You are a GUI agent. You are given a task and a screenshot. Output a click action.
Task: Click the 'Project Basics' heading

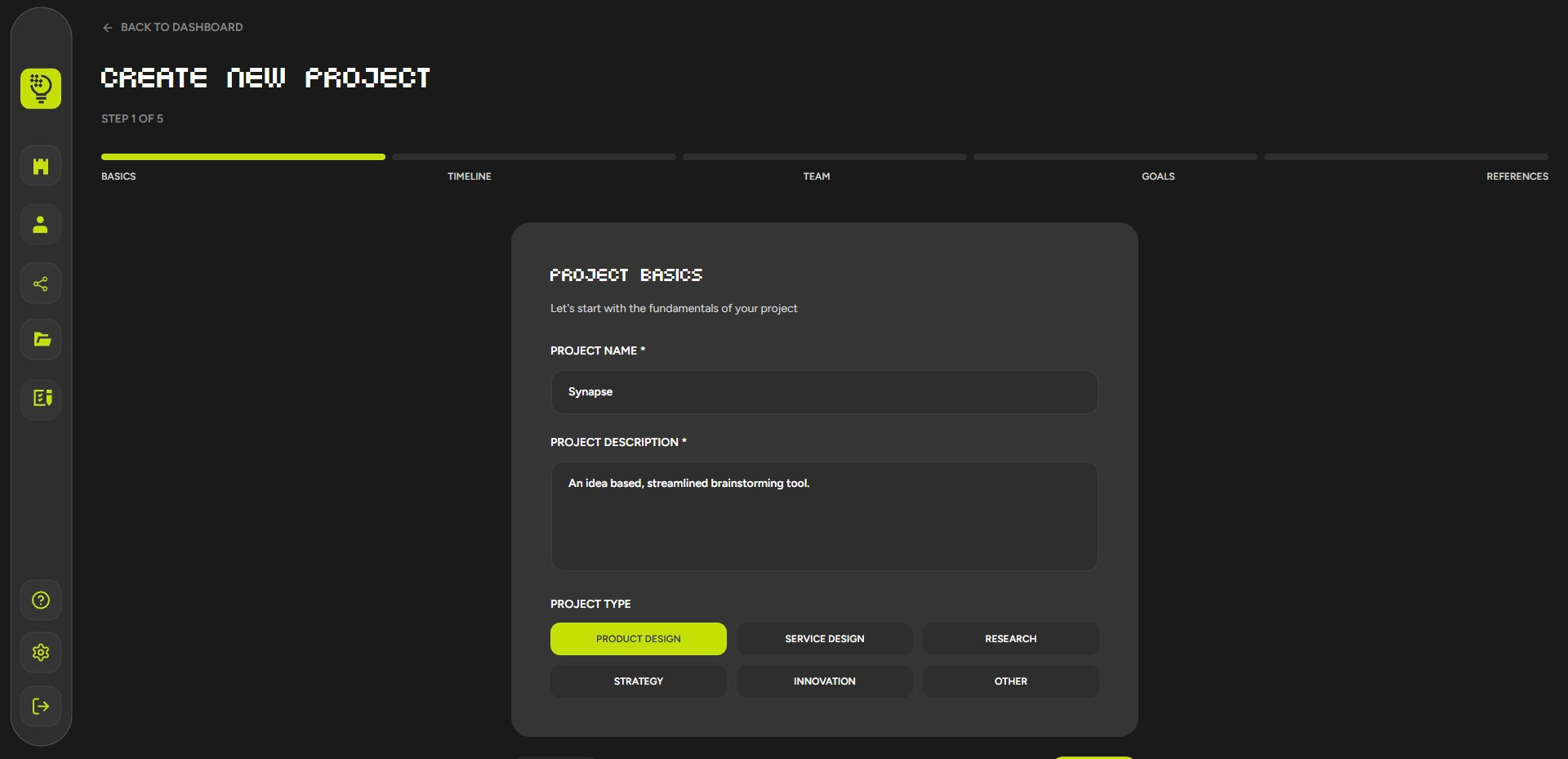coord(626,275)
